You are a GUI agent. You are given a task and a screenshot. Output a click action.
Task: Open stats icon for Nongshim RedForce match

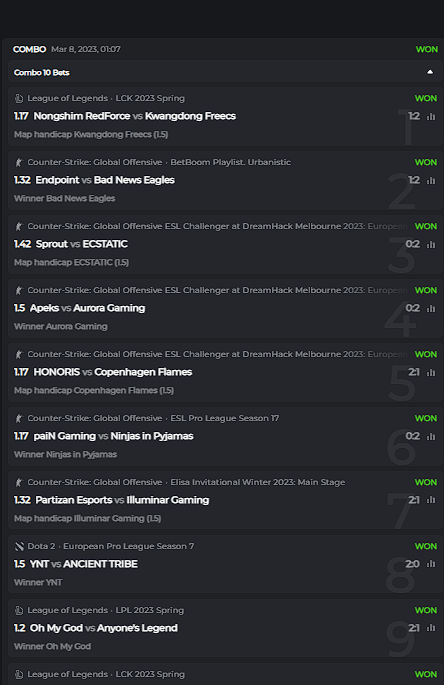(431, 116)
